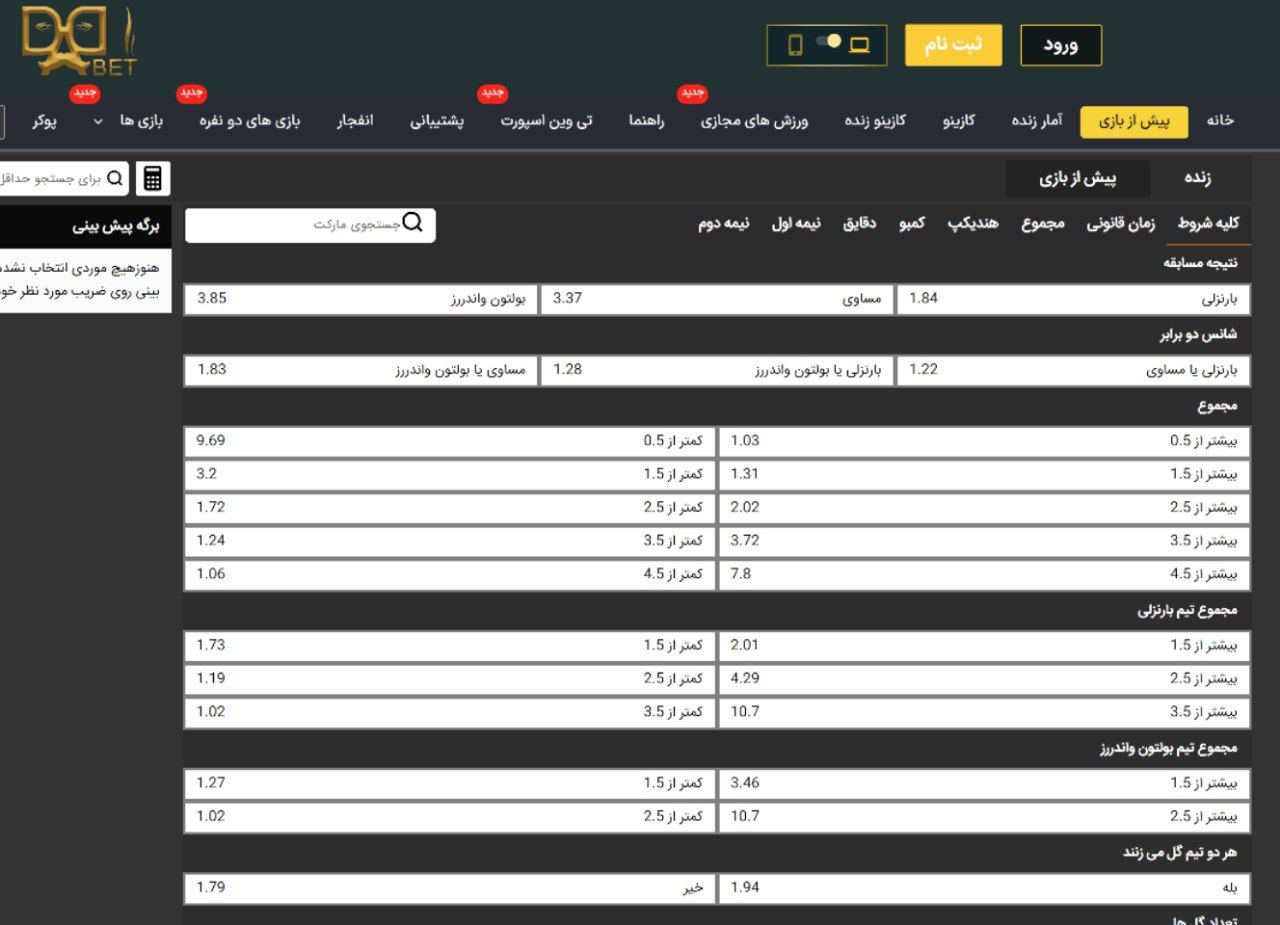The height and width of the screenshot is (925, 1280).
Task: Click the DaBet logo in the header
Action: click(78, 42)
